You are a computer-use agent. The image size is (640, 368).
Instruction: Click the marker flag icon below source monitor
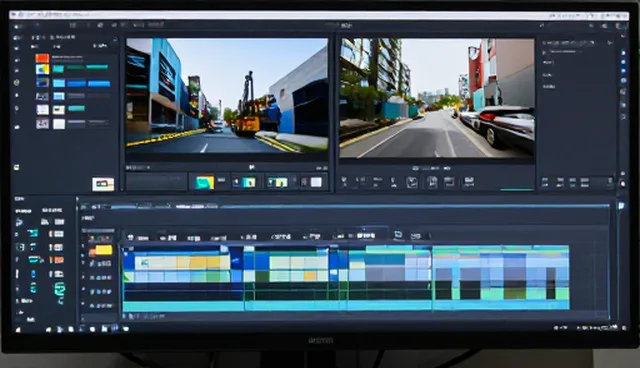click(252, 167)
